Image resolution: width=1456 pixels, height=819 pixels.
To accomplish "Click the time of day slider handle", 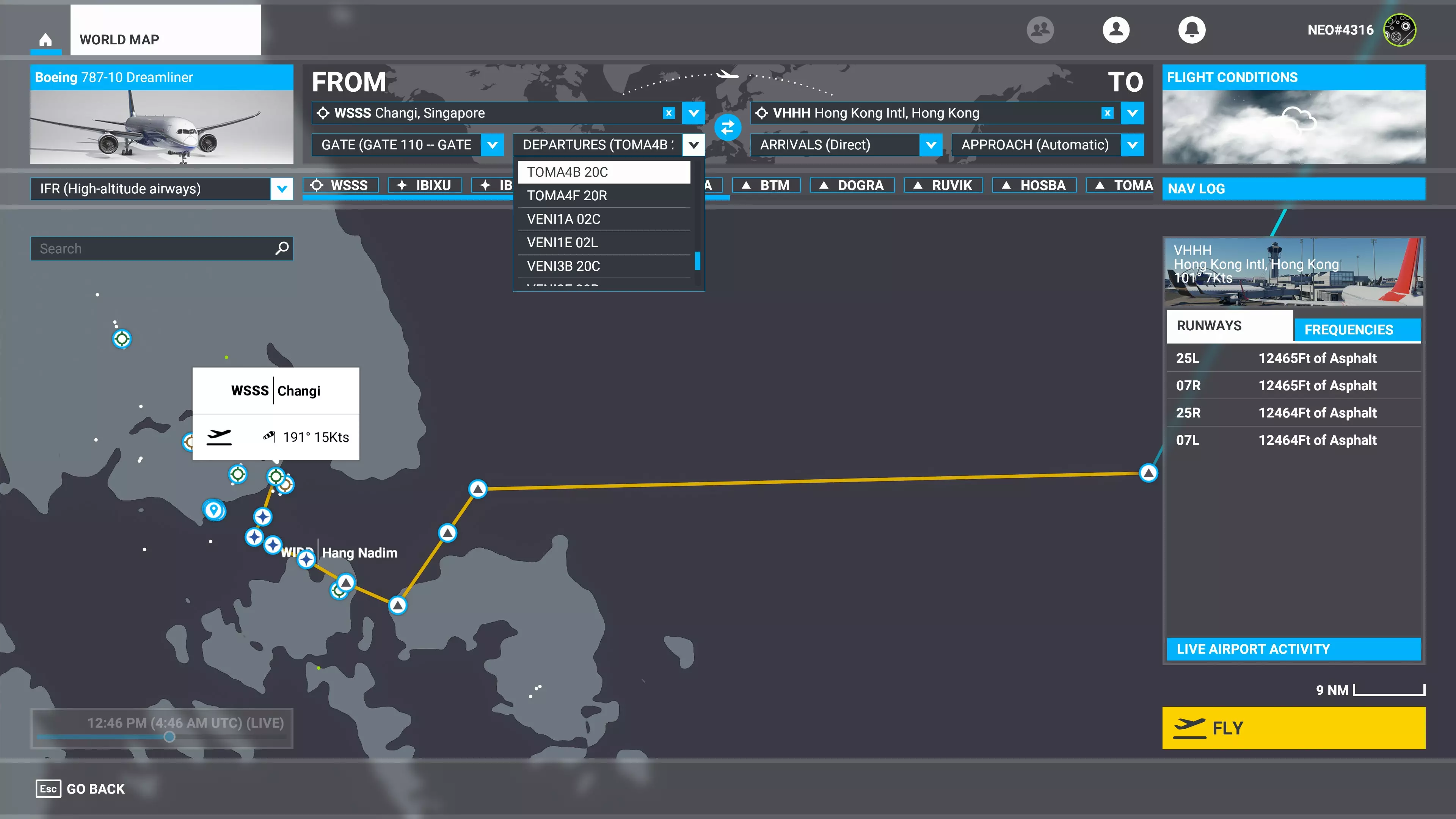I will click(169, 736).
